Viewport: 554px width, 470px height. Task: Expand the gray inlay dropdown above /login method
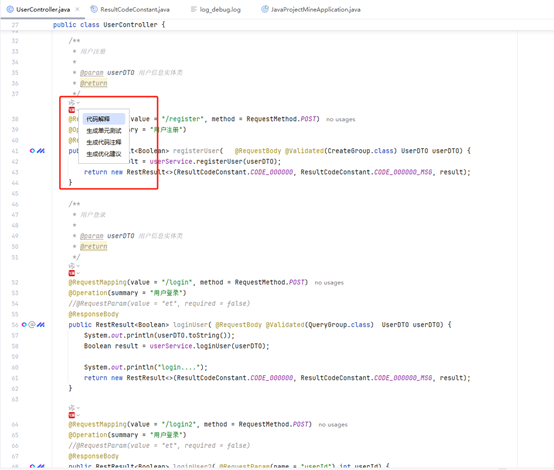click(x=74, y=266)
